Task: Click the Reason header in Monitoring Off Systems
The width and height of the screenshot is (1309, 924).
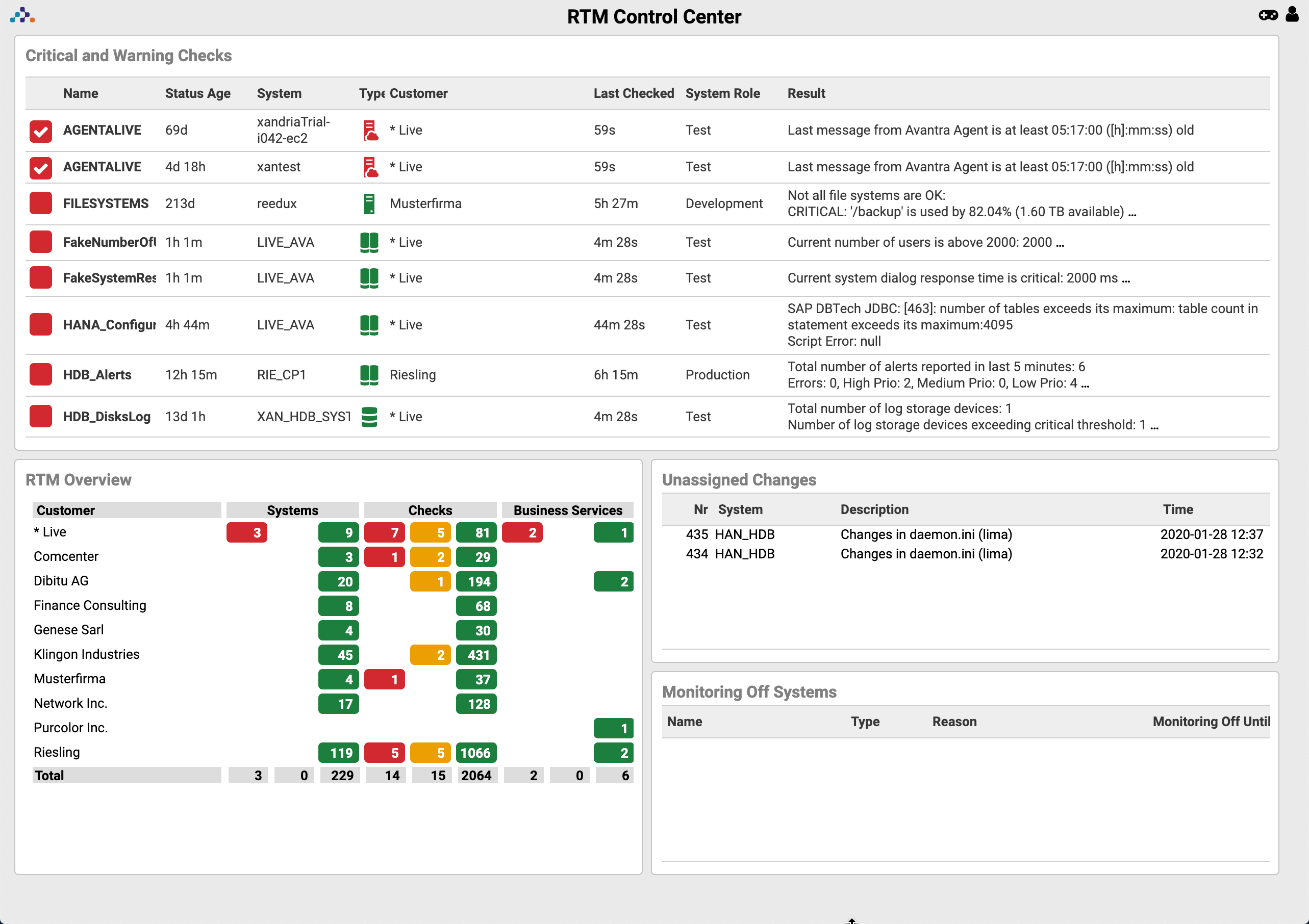Action: coord(954,722)
